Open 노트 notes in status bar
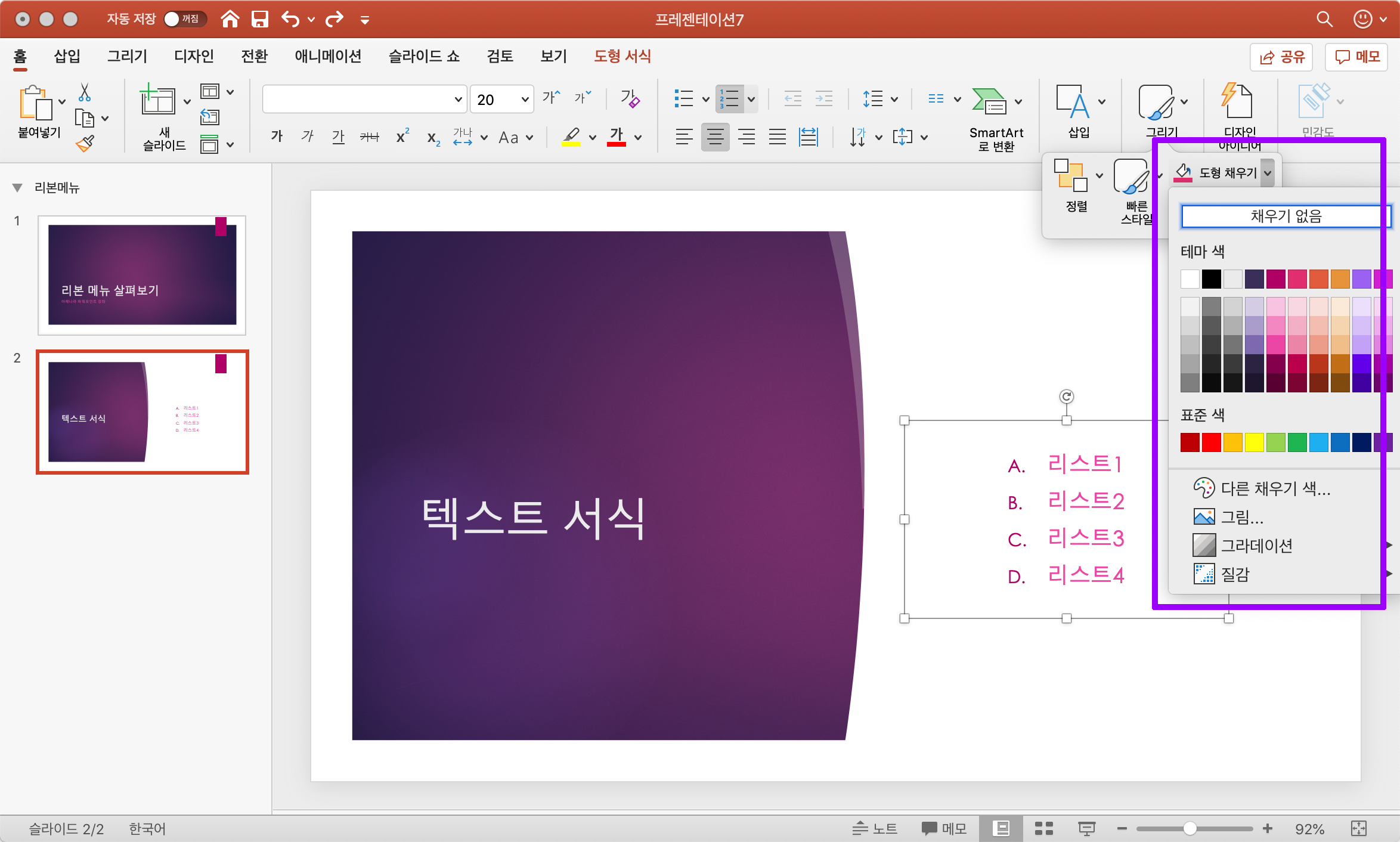1400x842 pixels. 875,828
